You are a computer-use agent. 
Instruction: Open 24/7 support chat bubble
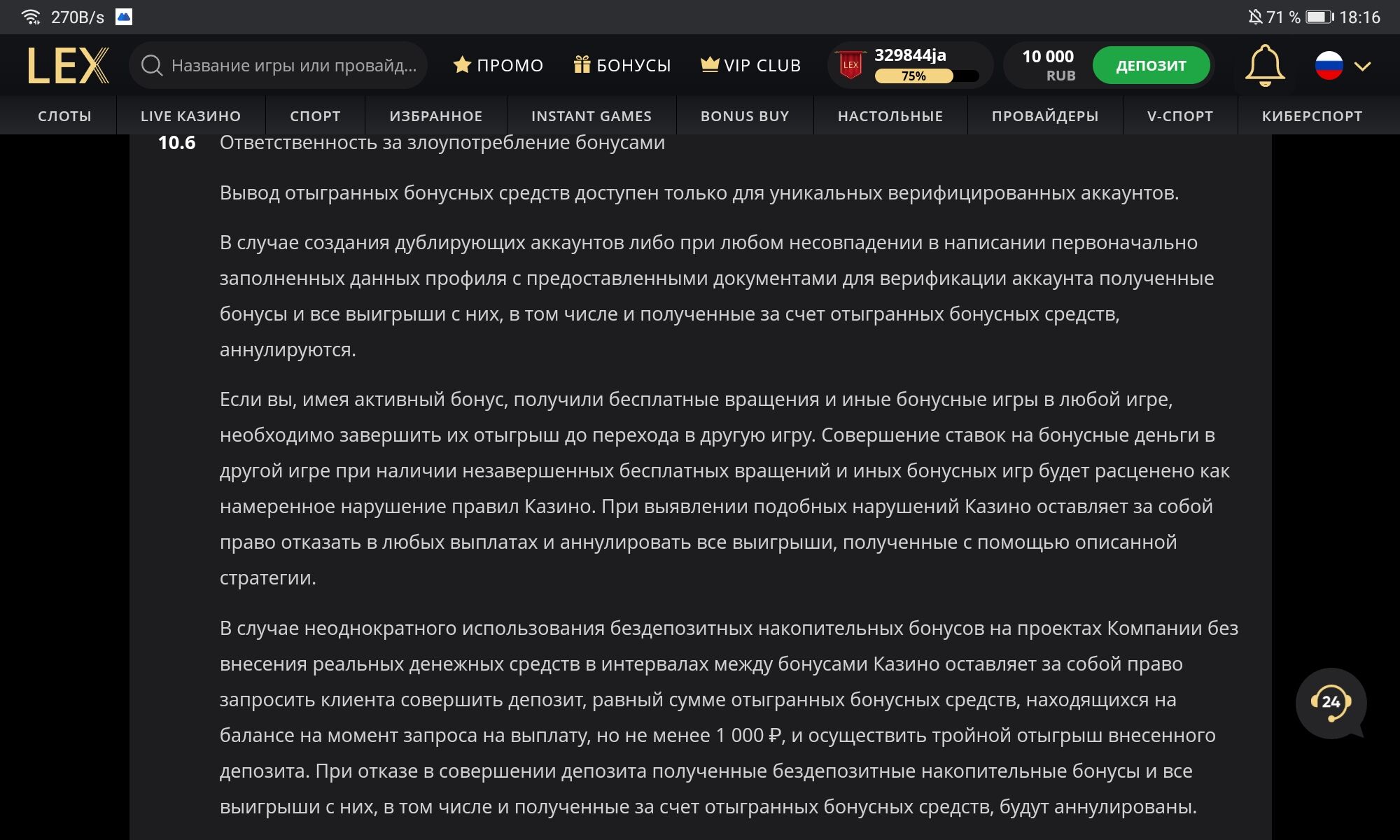pyautogui.click(x=1330, y=702)
